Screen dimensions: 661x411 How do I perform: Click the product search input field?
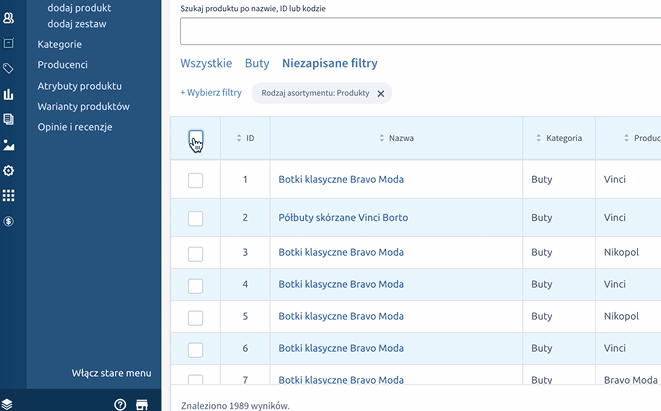click(x=420, y=31)
